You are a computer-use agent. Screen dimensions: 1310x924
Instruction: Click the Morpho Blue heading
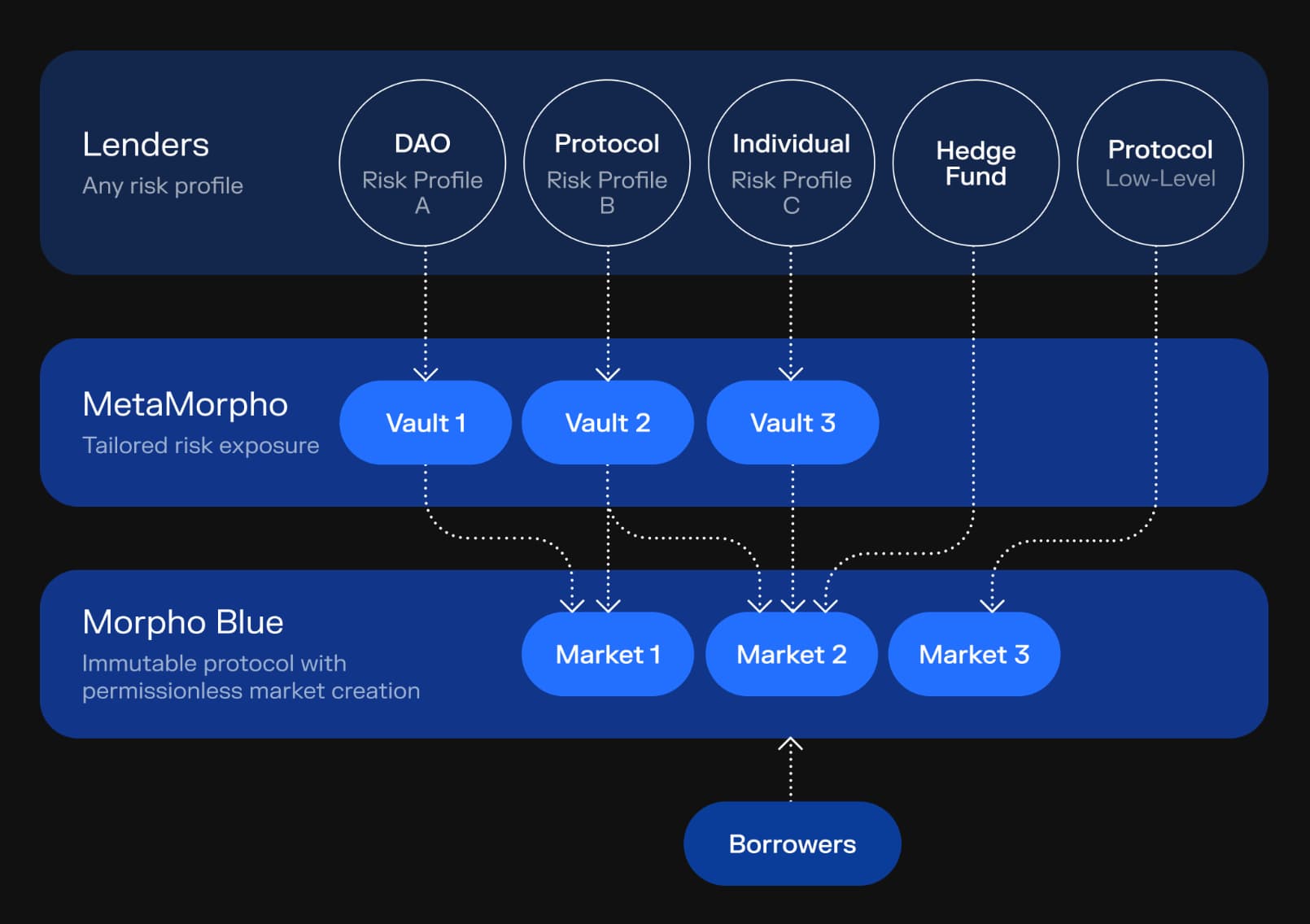click(183, 622)
